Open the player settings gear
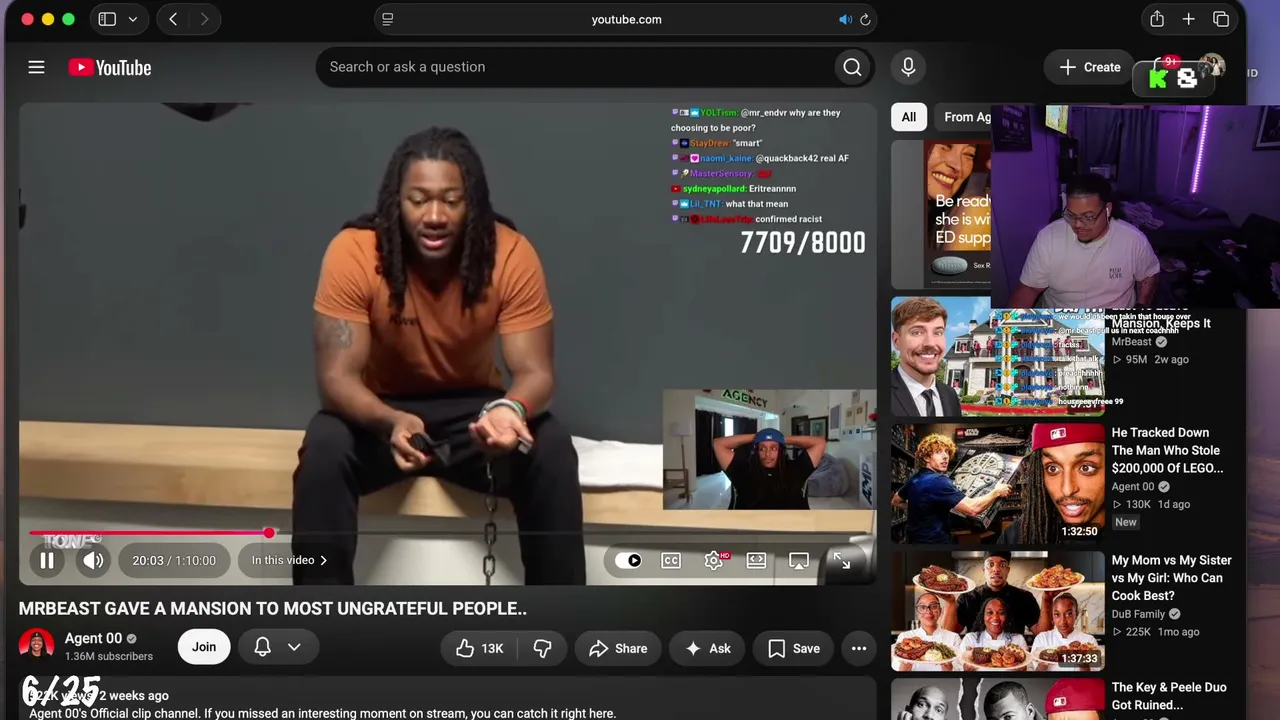The image size is (1280, 720). [714, 560]
